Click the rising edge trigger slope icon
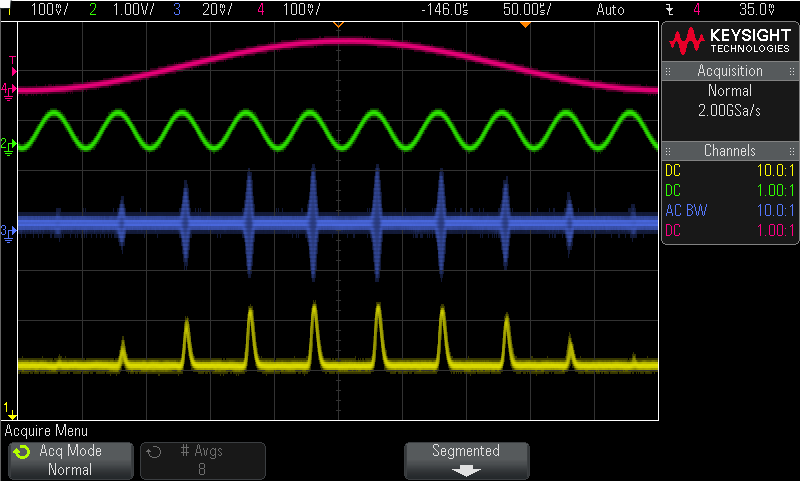Viewport: 800px width, 481px height. (670, 9)
